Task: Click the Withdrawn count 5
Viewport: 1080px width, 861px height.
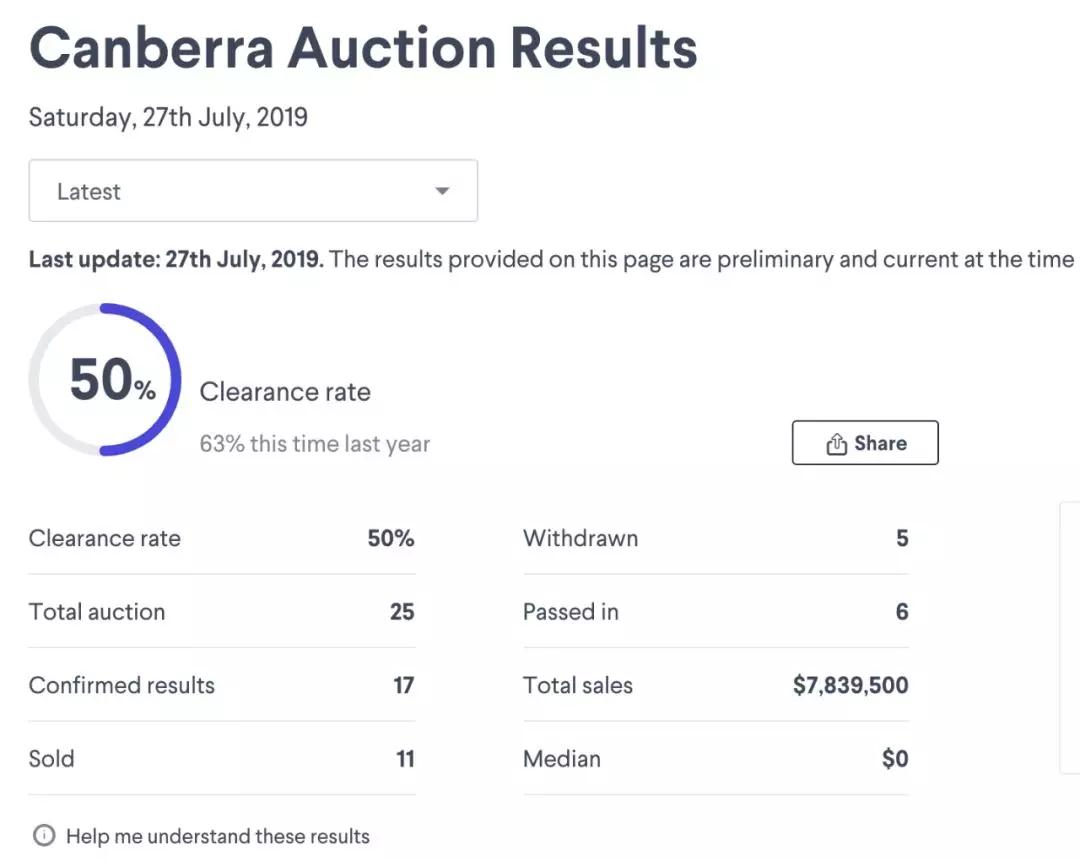Action: (902, 538)
